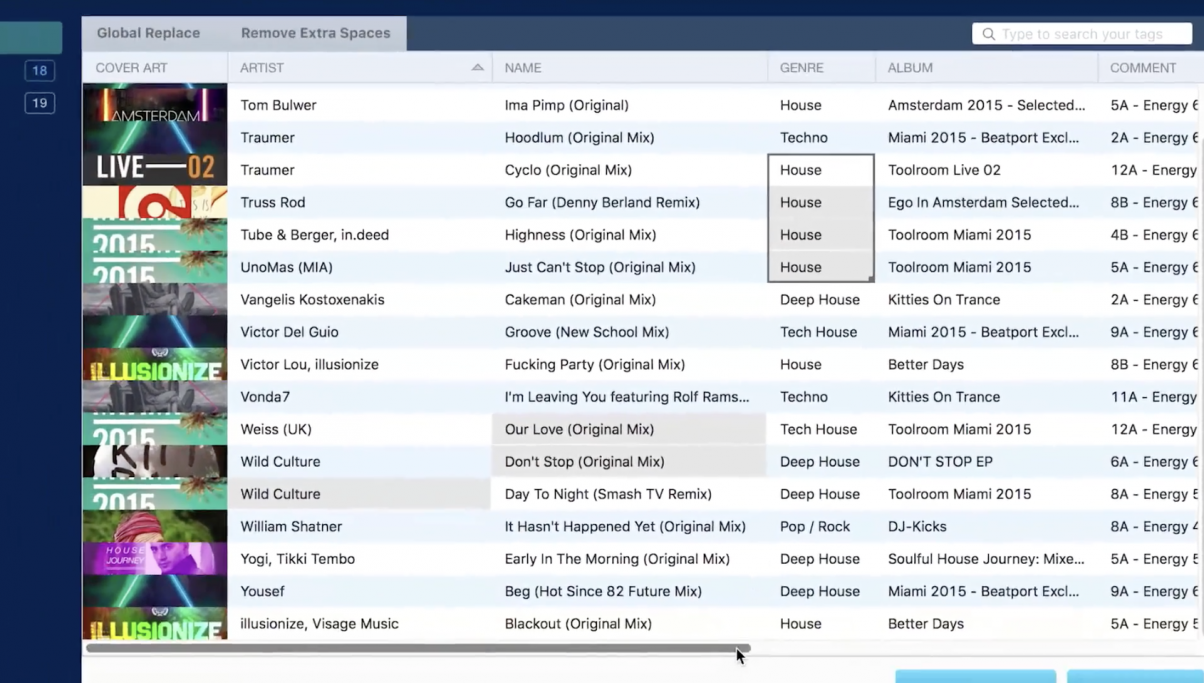Click the Global Replace button
Screen dimensions: 1204x683
[148, 33]
